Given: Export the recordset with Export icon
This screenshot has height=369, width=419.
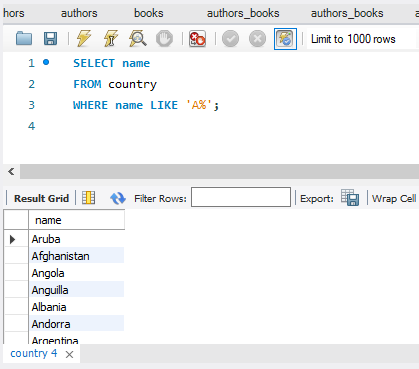Looking at the screenshot, I should [350, 198].
